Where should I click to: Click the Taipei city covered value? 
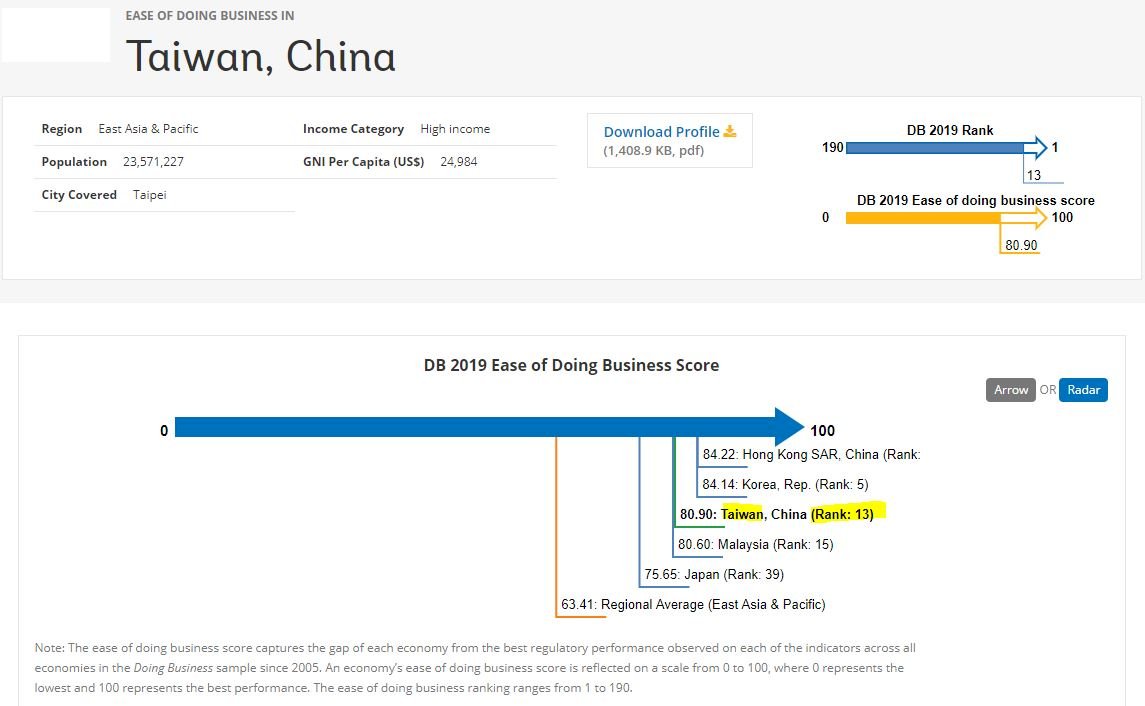point(150,195)
